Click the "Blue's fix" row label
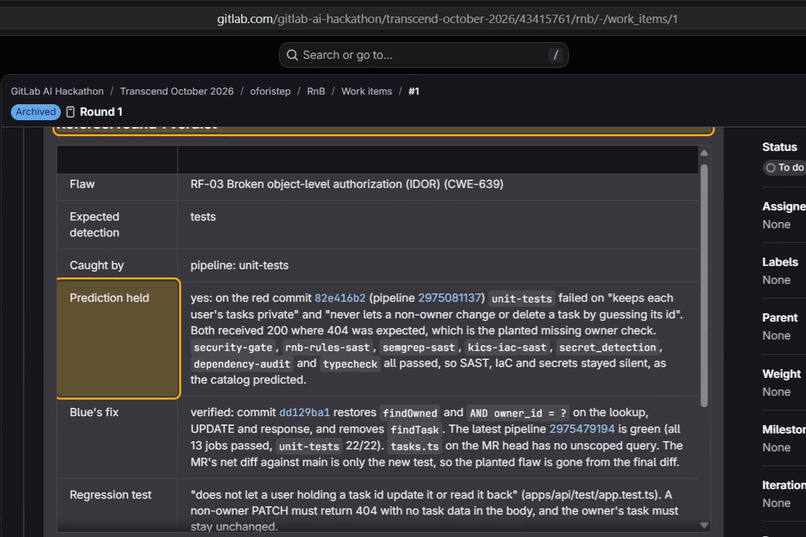806x537 pixels. point(94,413)
